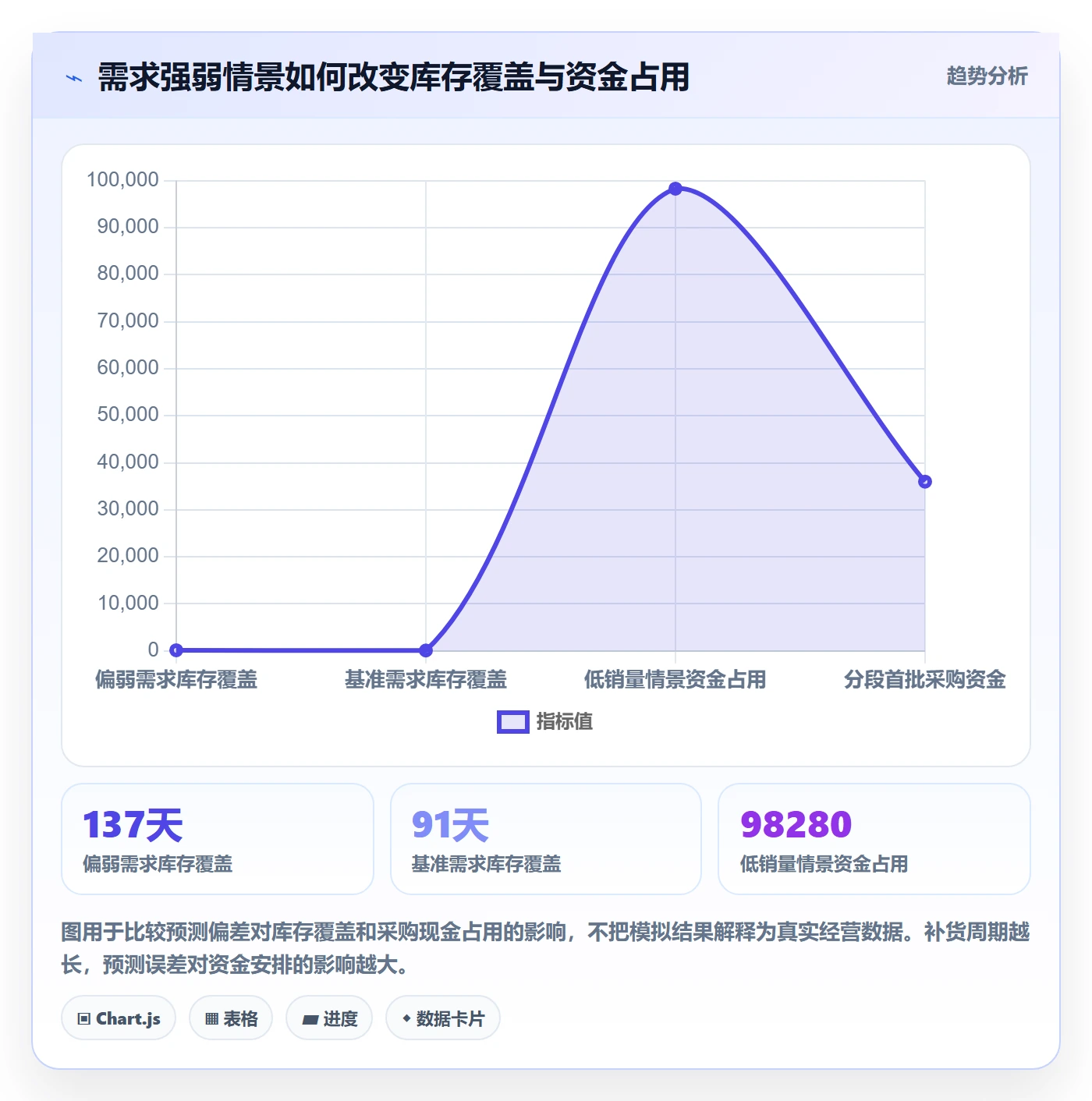Click the 数据卡片 chip diamond icon
The height and width of the screenshot is (1101, 1092).
tap(406, 1018)
